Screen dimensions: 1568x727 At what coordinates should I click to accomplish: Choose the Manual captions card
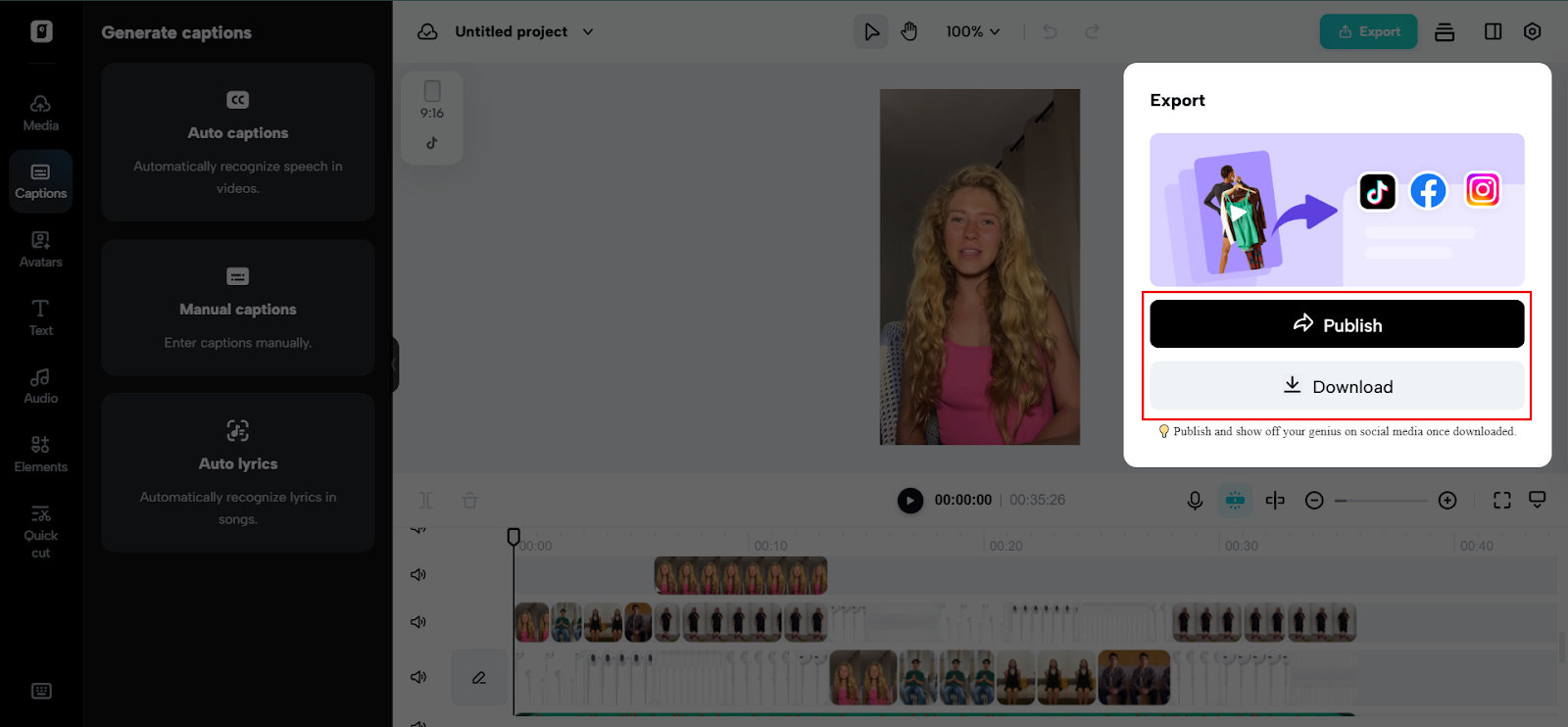point(238,308)
